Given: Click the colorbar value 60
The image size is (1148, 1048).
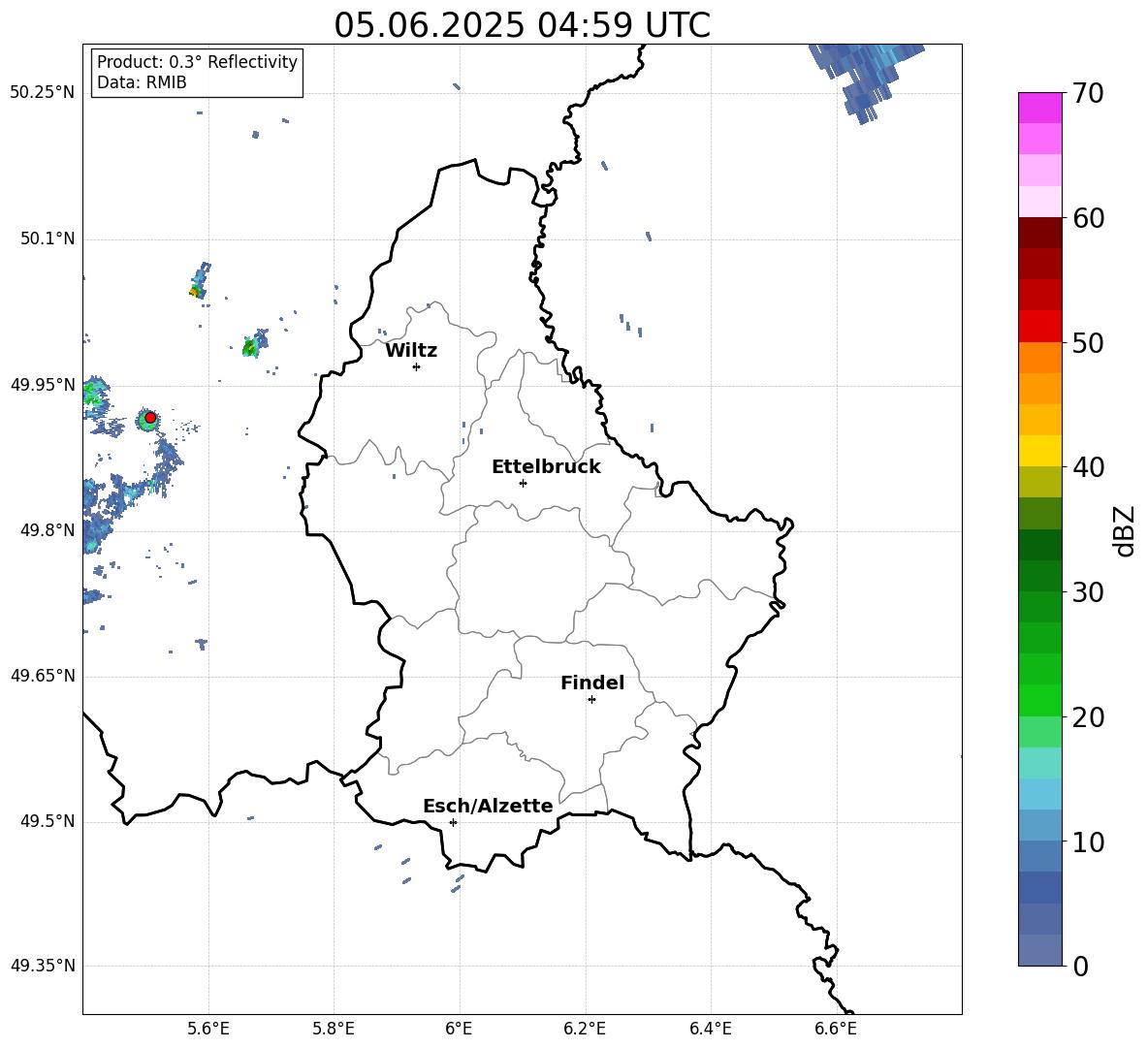Looking at the screenshot, I should pos(1088,218).
